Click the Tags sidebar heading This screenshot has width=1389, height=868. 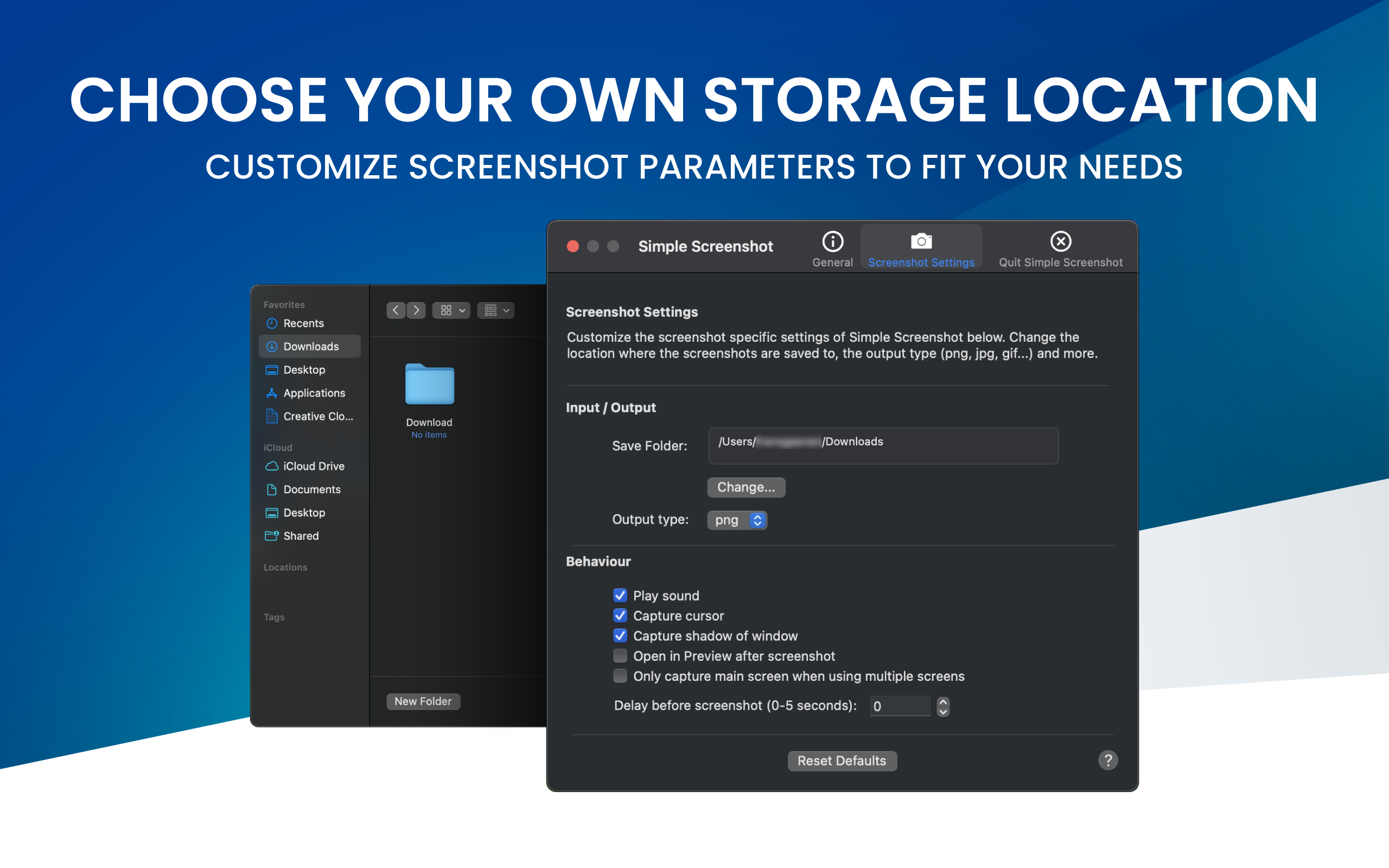pos(275,617)
